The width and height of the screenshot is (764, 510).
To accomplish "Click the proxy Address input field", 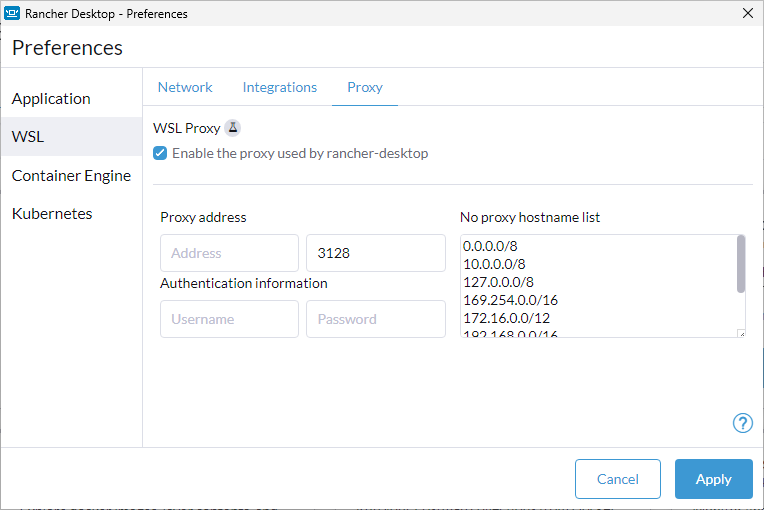I will 229,253.
